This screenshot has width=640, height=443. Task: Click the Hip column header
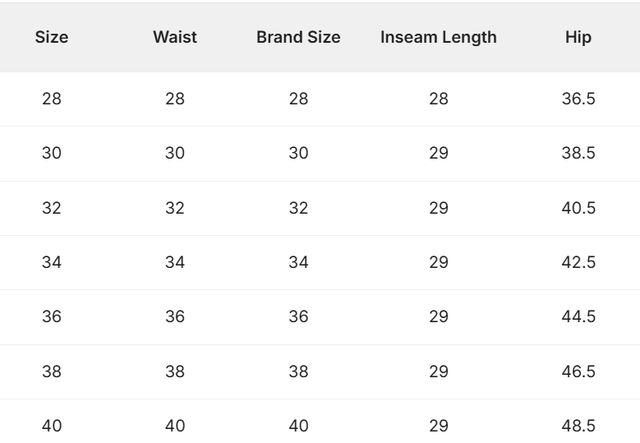pos(578,37)
